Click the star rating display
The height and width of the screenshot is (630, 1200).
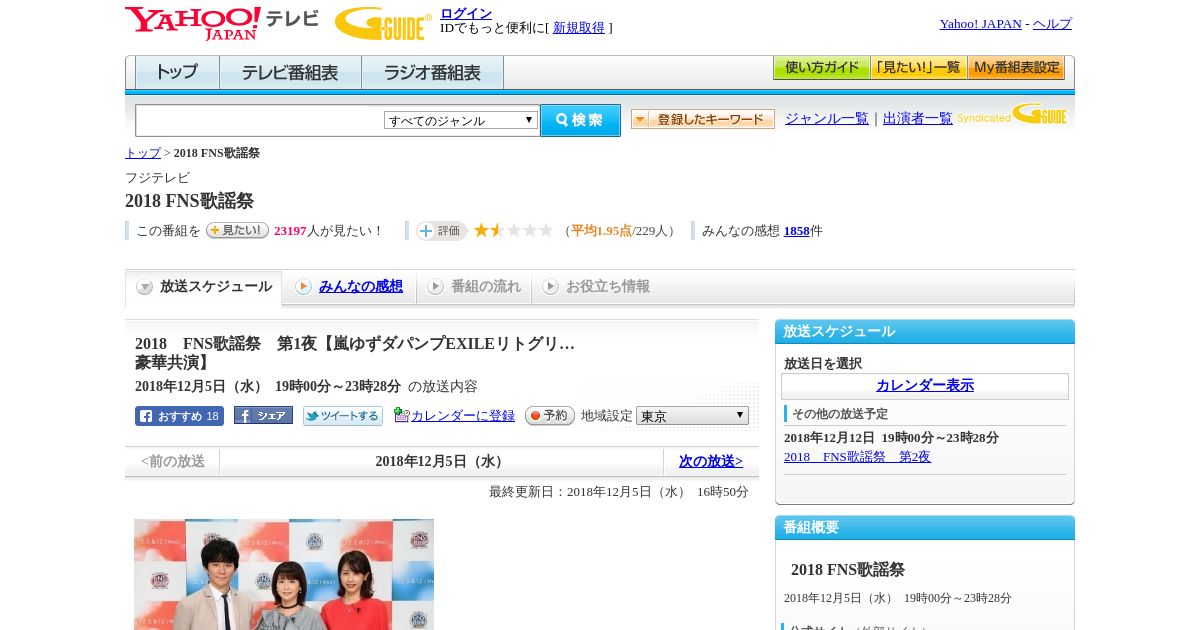tap(513, 230)
